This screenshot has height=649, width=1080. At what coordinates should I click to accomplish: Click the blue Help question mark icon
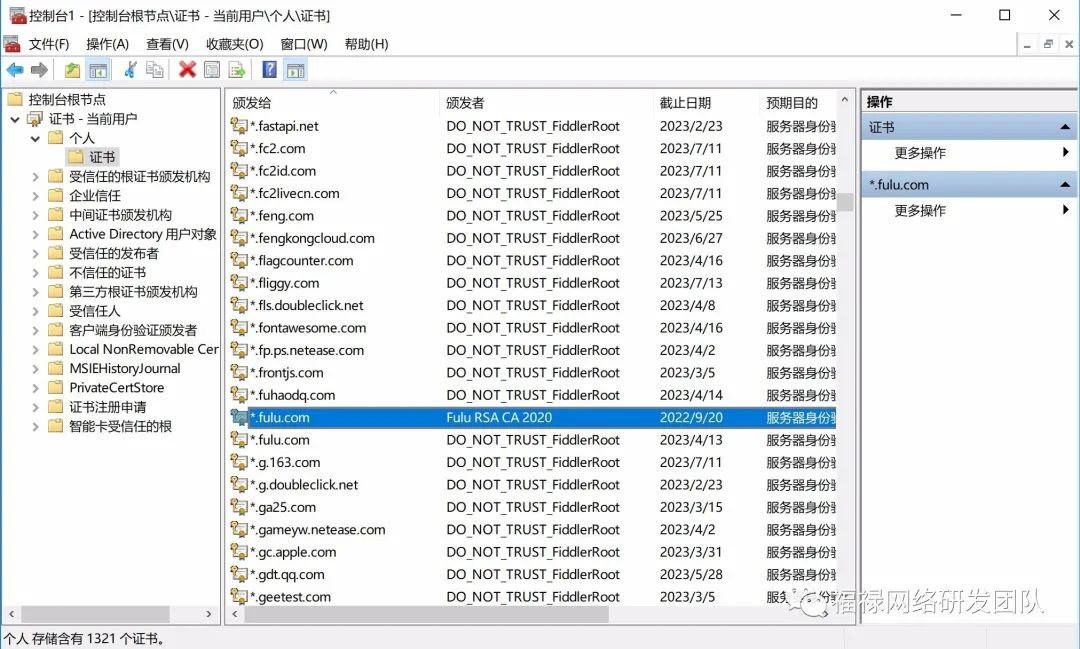(x=270, y=70)
